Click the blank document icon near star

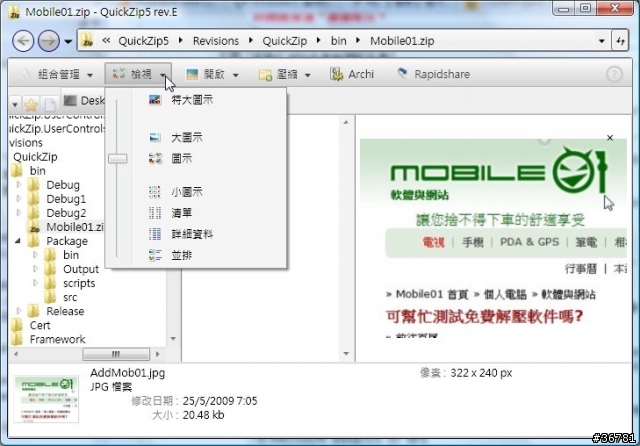(x=50, y=105)
